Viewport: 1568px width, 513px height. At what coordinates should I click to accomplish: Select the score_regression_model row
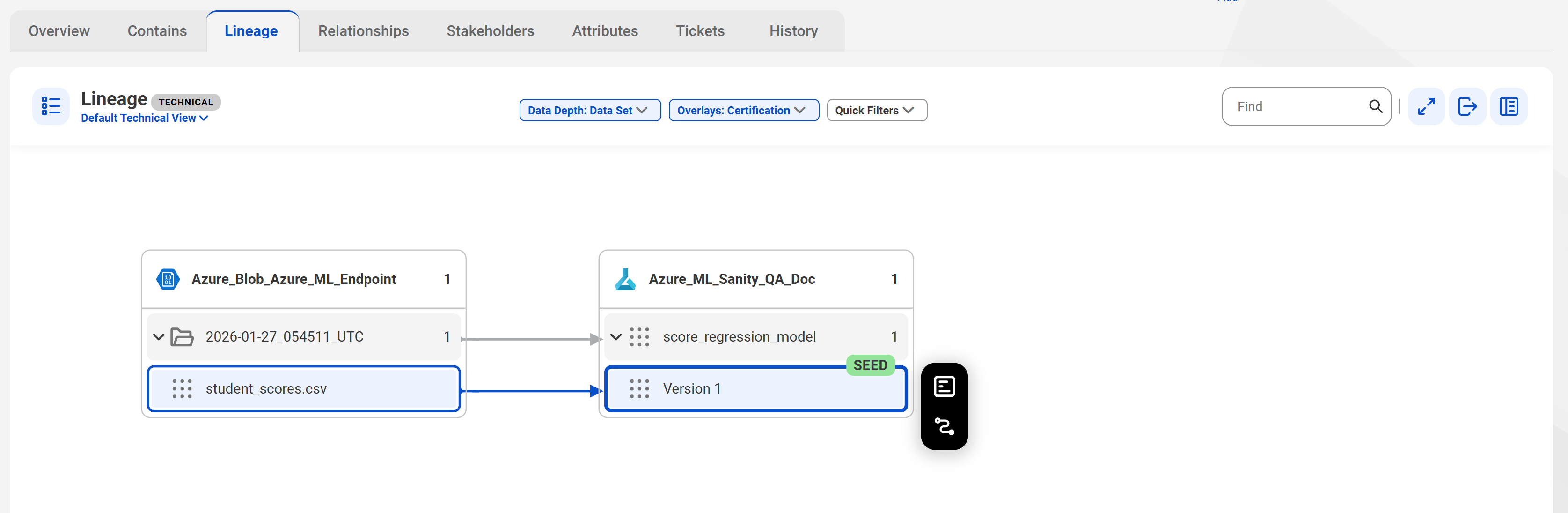pyautogui.click(x=756, y=337)
